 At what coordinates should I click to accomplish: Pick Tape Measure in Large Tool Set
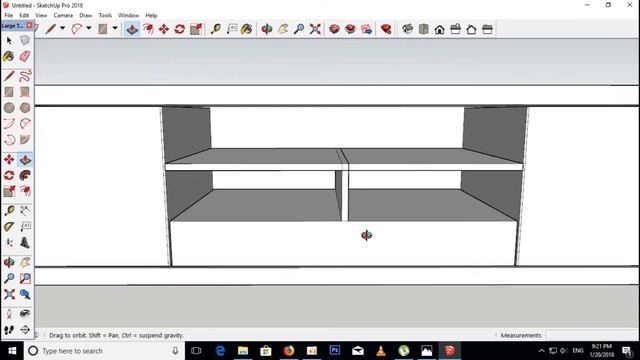tap(9, 211)
